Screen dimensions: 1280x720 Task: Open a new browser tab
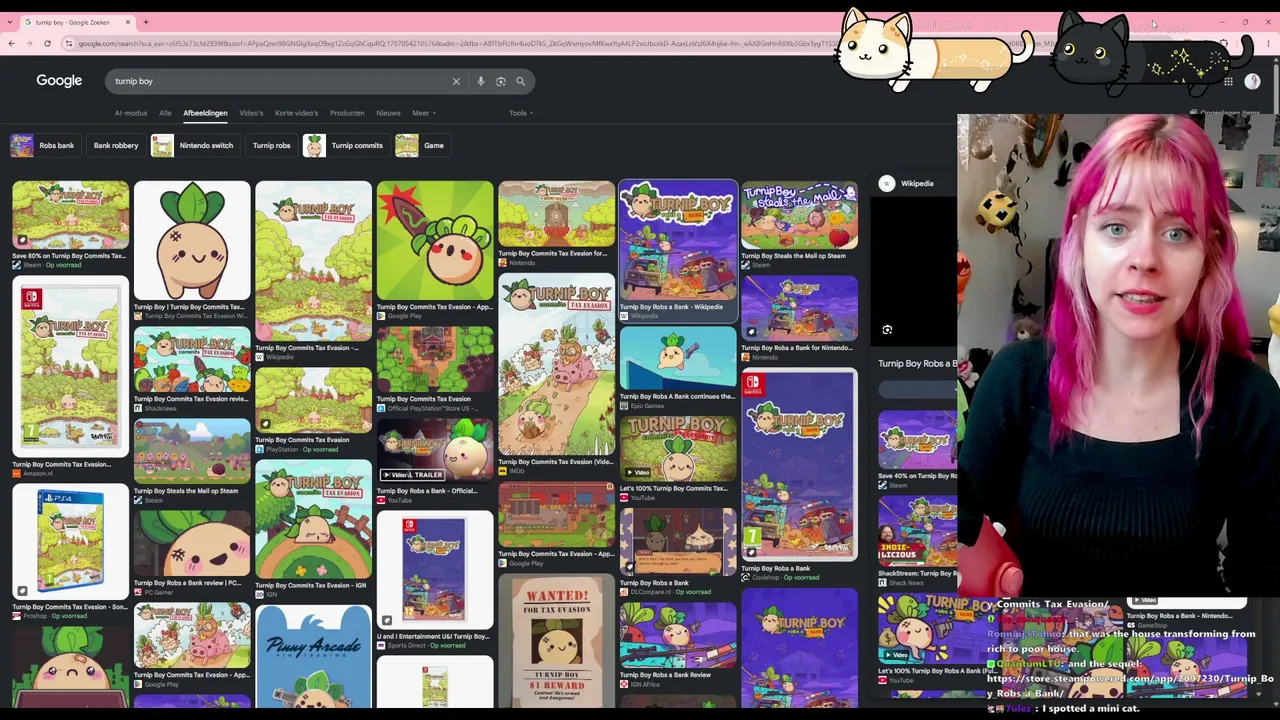click(x=145, y=22)
